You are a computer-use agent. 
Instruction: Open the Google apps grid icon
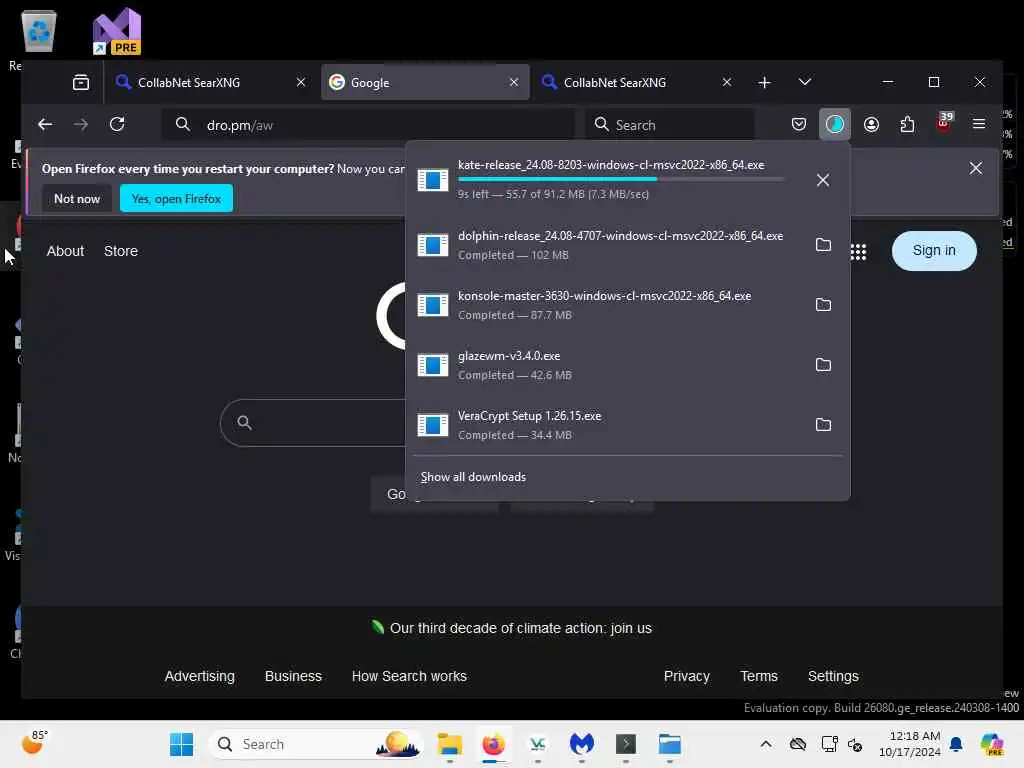858,251
